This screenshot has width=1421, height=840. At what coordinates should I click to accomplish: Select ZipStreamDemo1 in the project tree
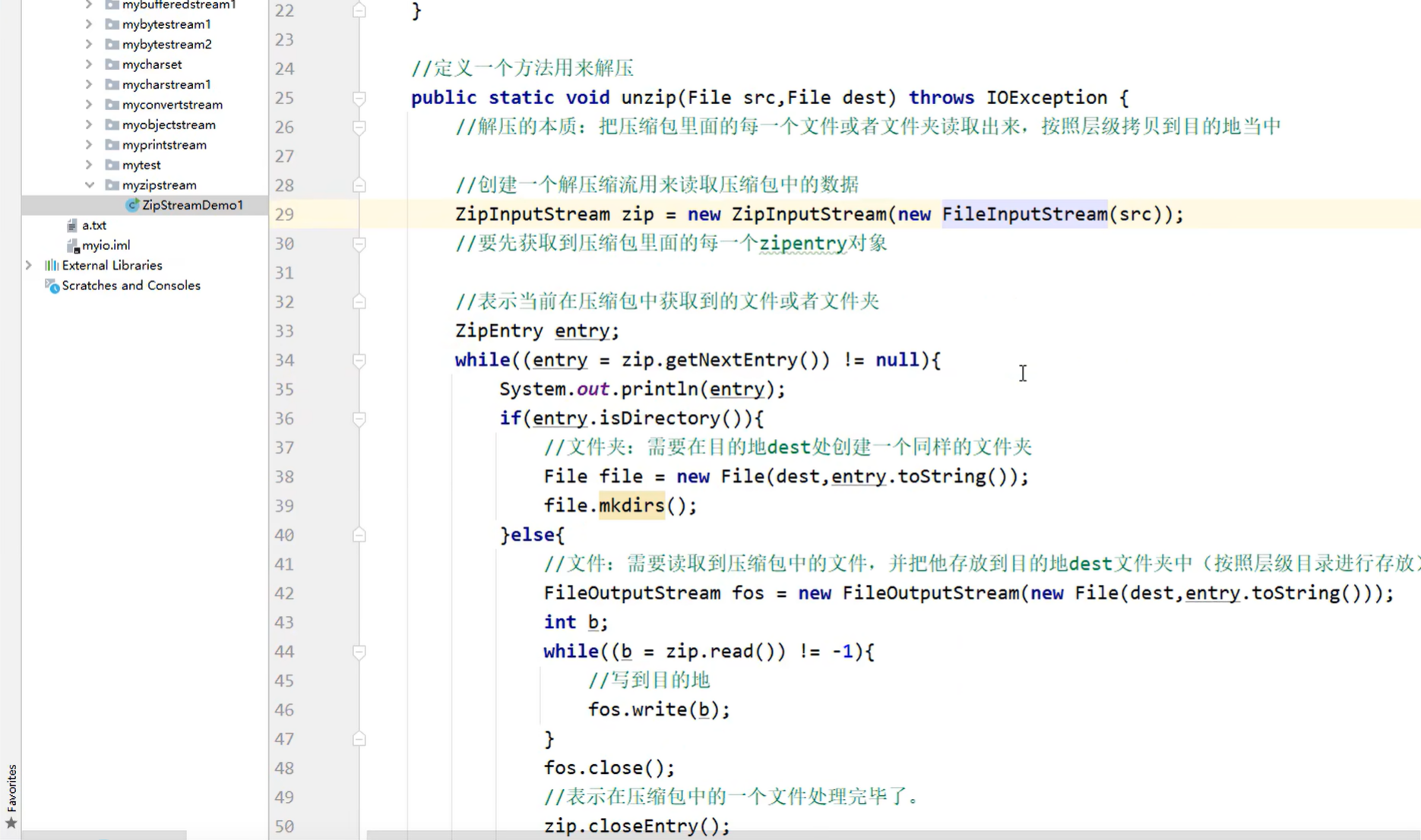point(191,204)
